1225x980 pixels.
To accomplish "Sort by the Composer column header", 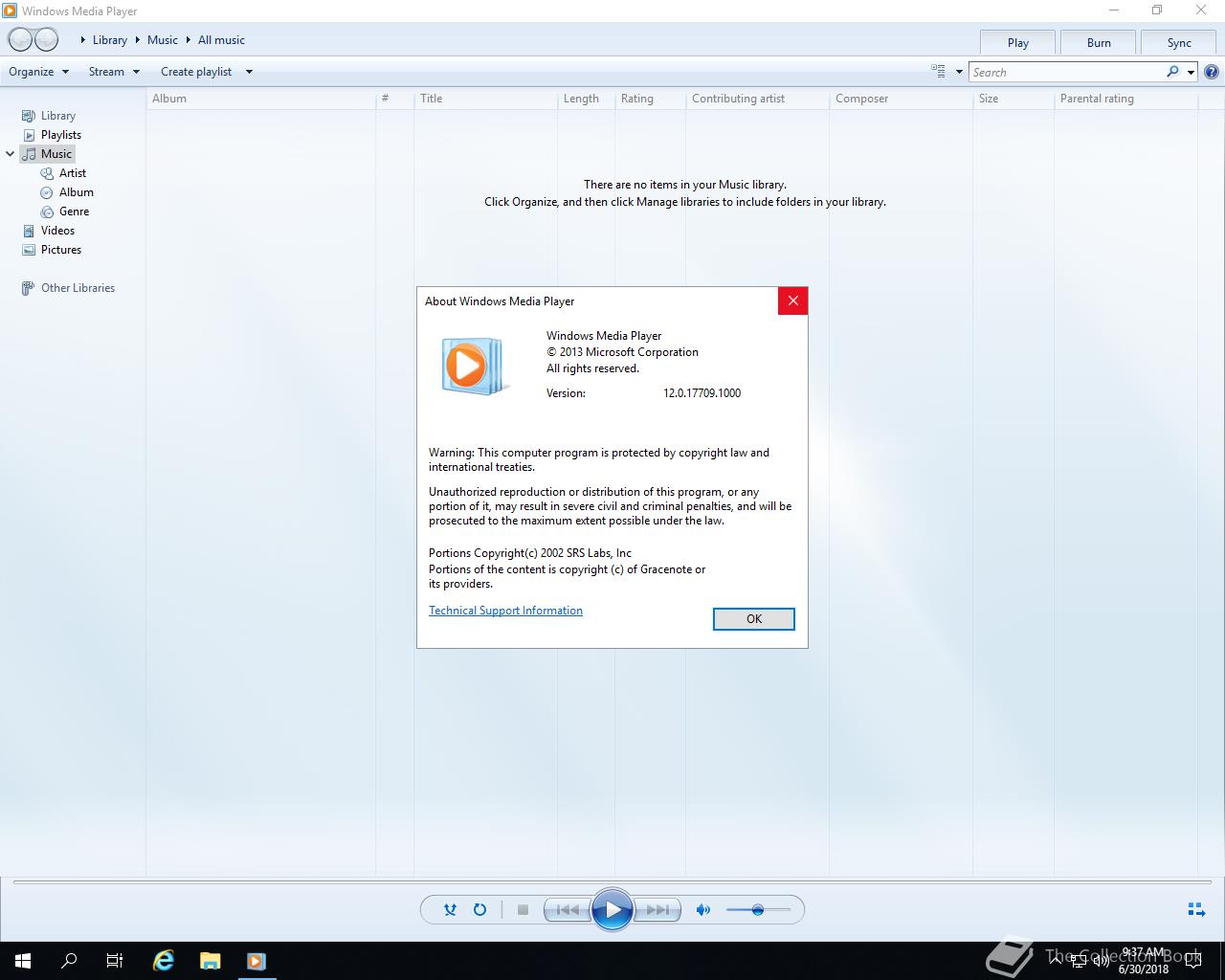I will (901, 99).
